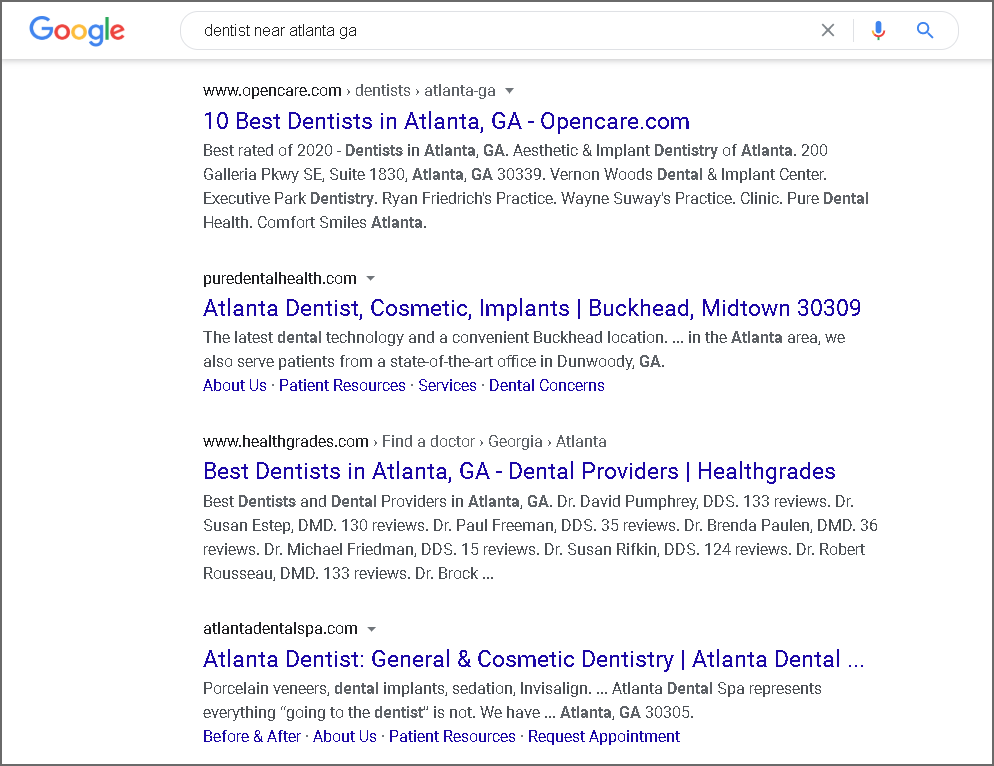
Task: Click into the search input field
Action: coord(500,31)
